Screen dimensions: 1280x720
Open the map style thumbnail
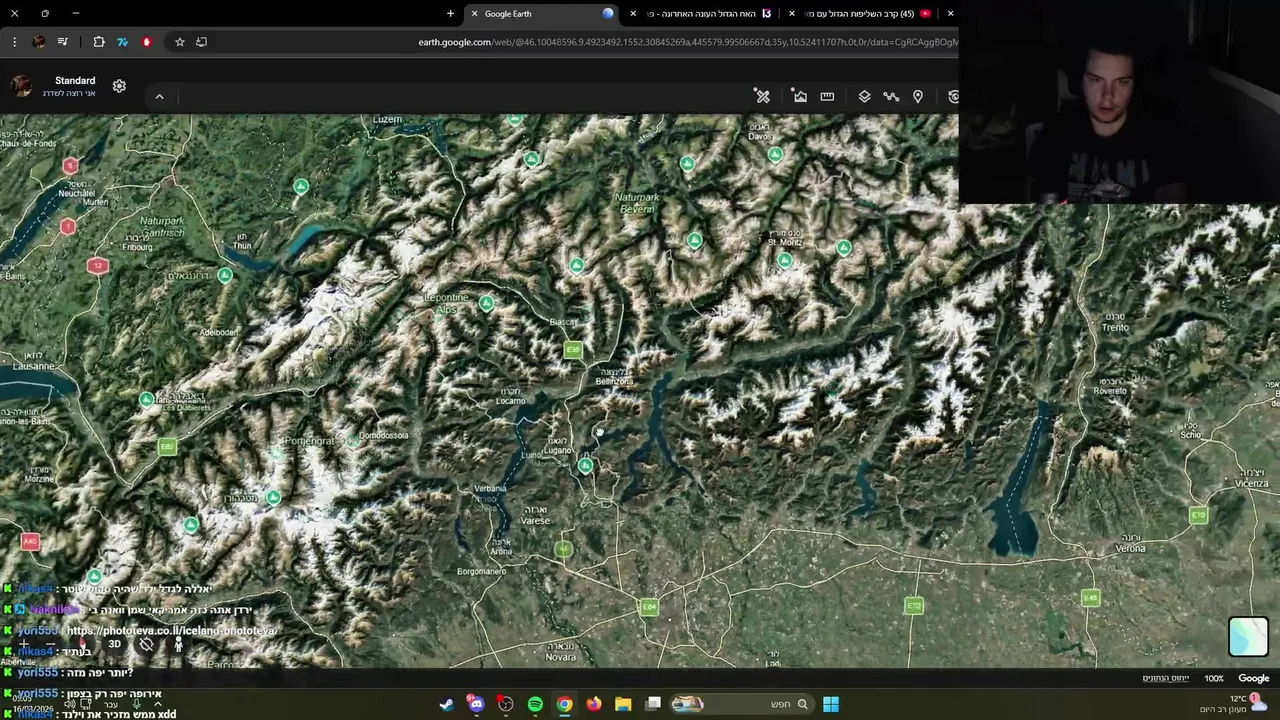(1248, 637)
